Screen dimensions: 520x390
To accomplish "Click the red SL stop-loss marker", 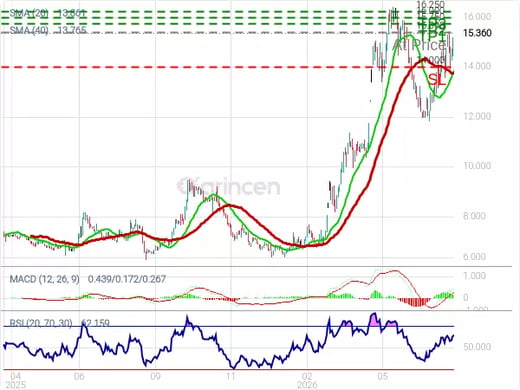I will click(x=437, y=80).
